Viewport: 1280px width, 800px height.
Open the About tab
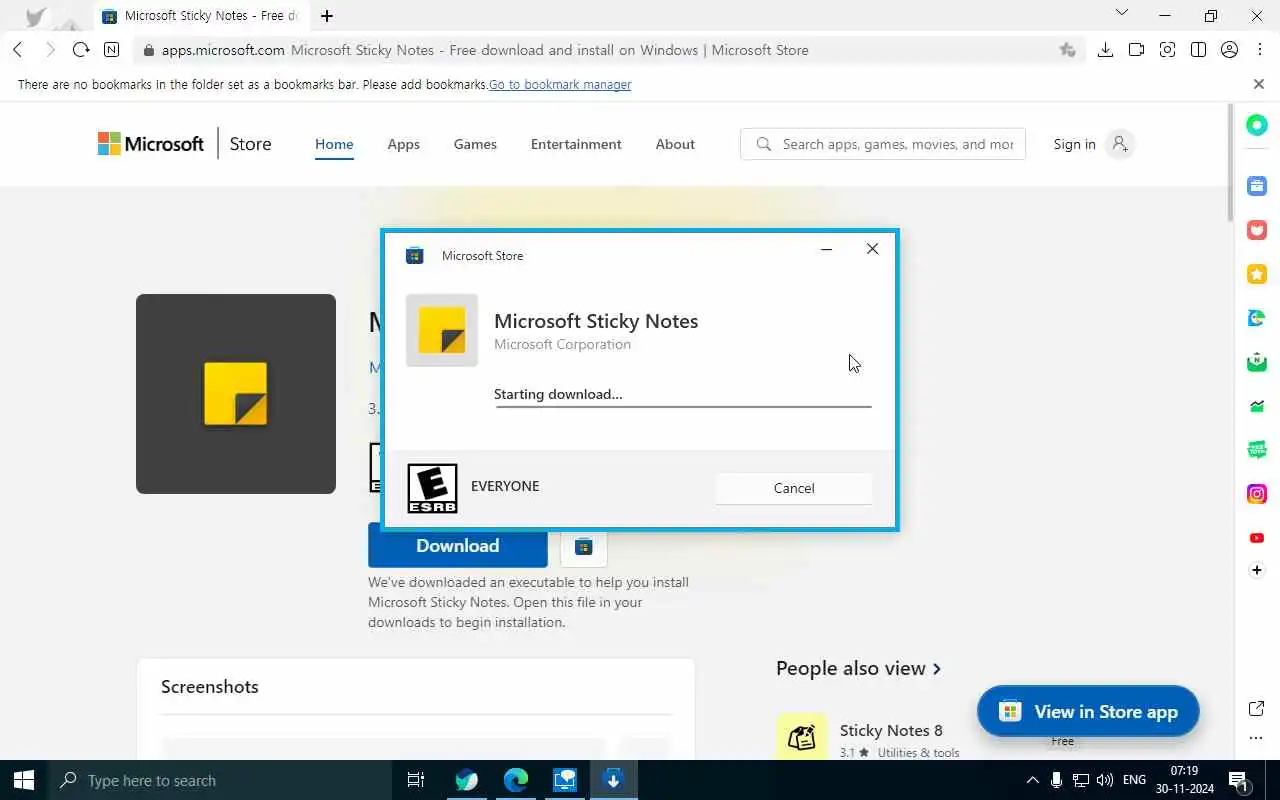pyautogui.click(x=675, y=144)
